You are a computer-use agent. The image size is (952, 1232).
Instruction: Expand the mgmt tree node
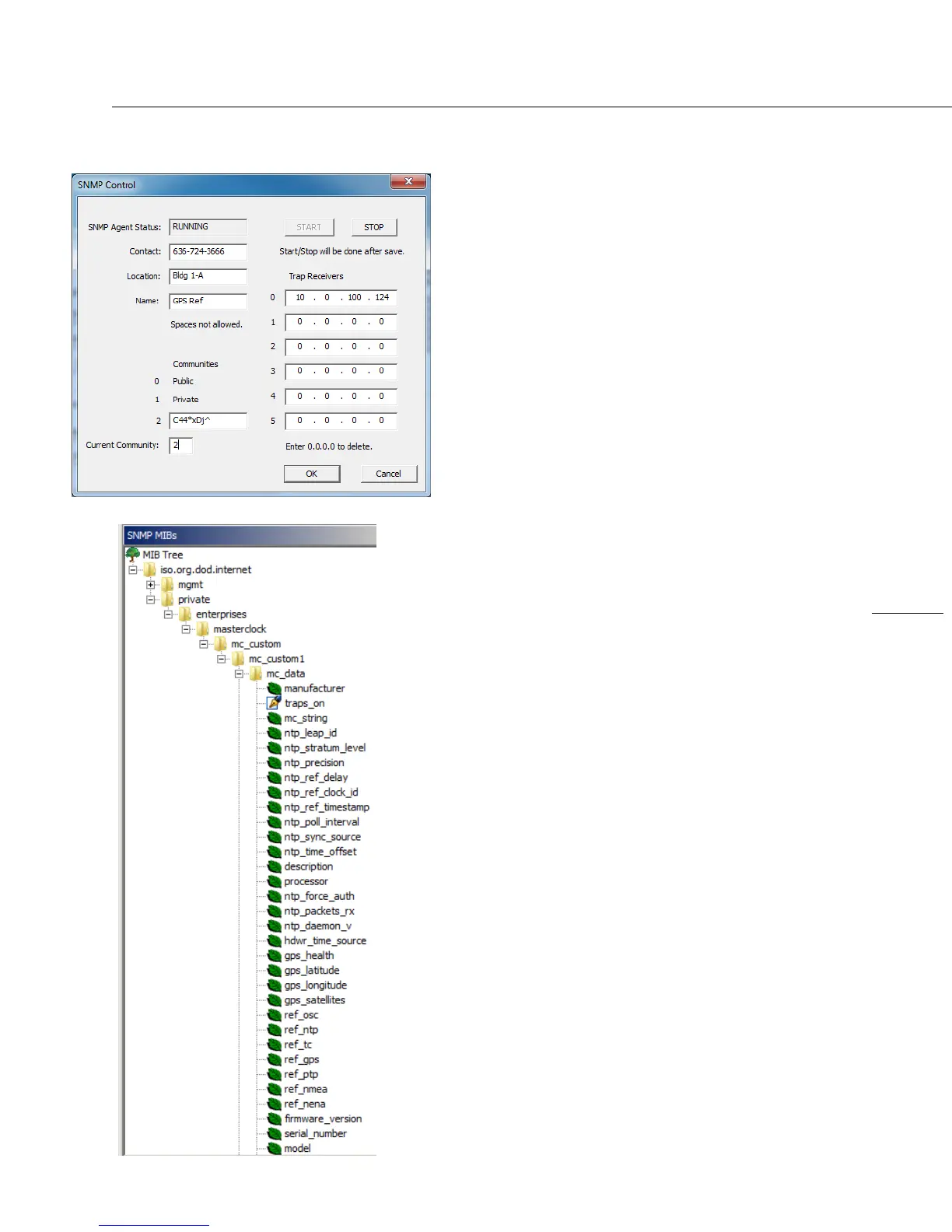click(x=151, y=584)
